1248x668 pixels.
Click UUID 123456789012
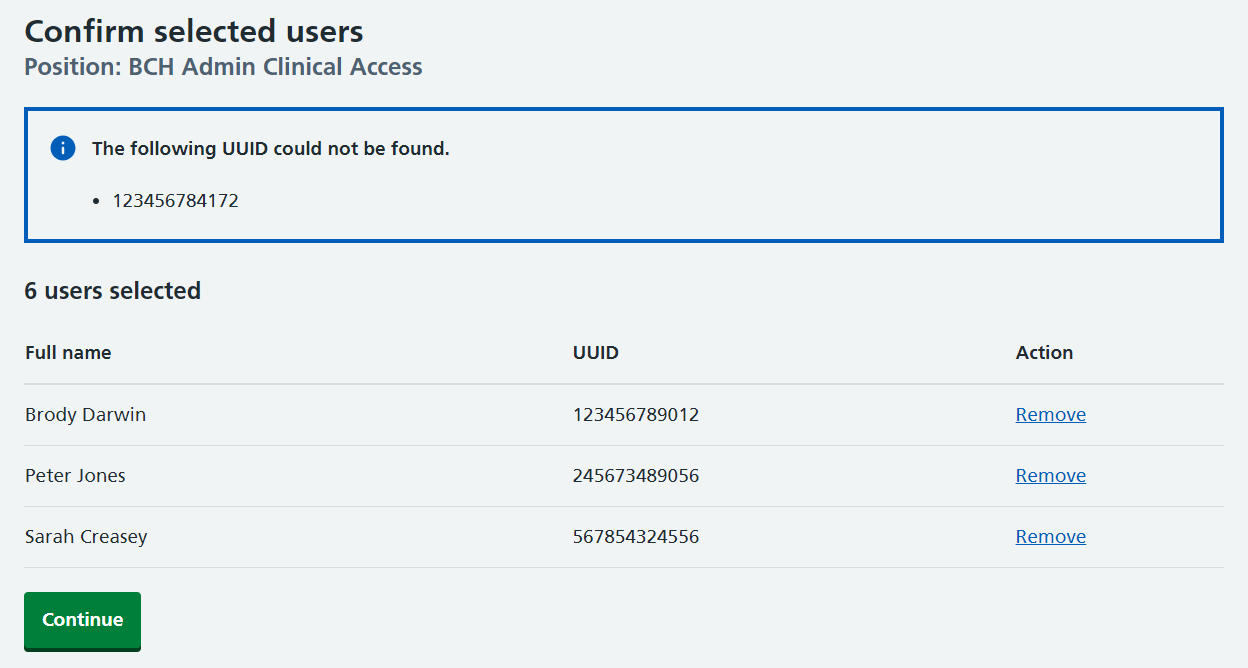point(636,415)
